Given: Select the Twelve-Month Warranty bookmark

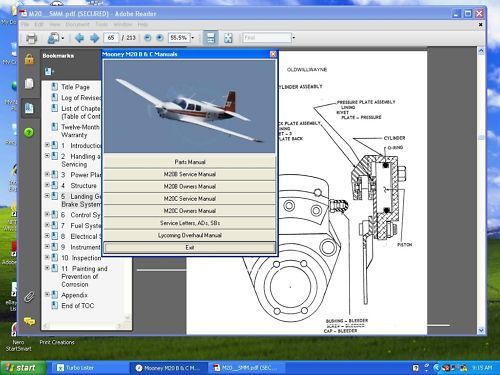Looking at the screenshot, I should [80, 131].
